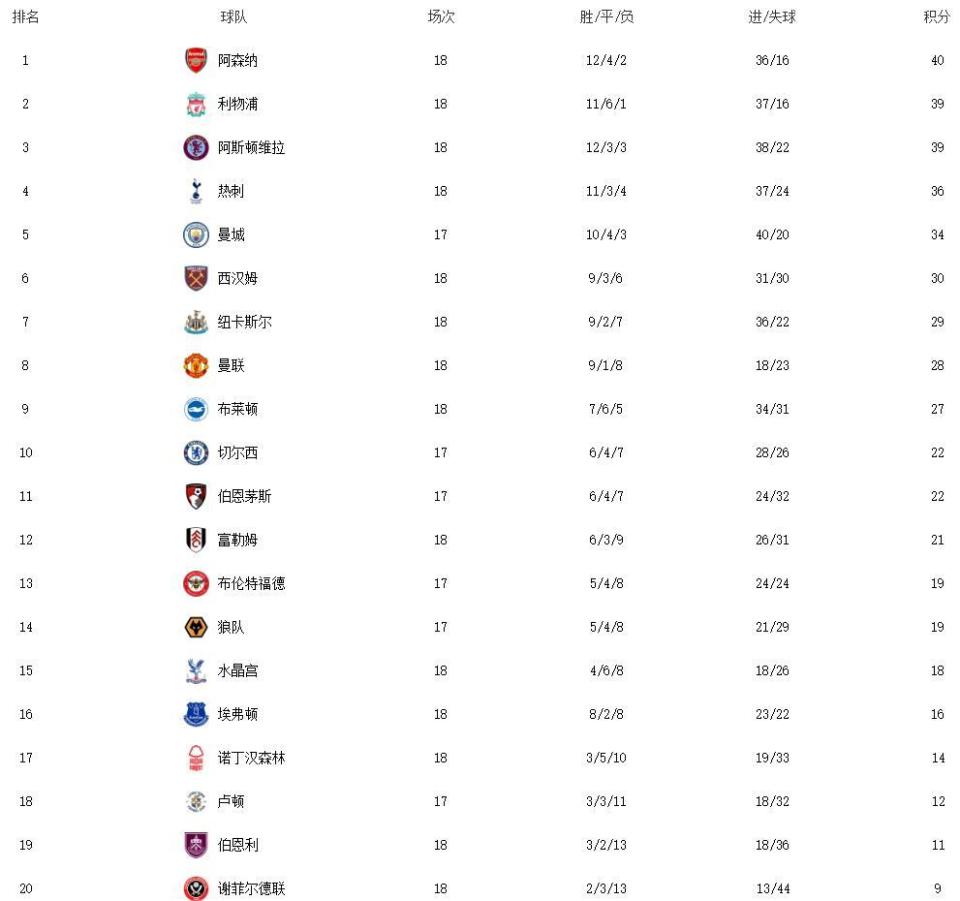The image size is (960, 901).
Task: Click the Wolves crest icon
Action: (196, 627)
